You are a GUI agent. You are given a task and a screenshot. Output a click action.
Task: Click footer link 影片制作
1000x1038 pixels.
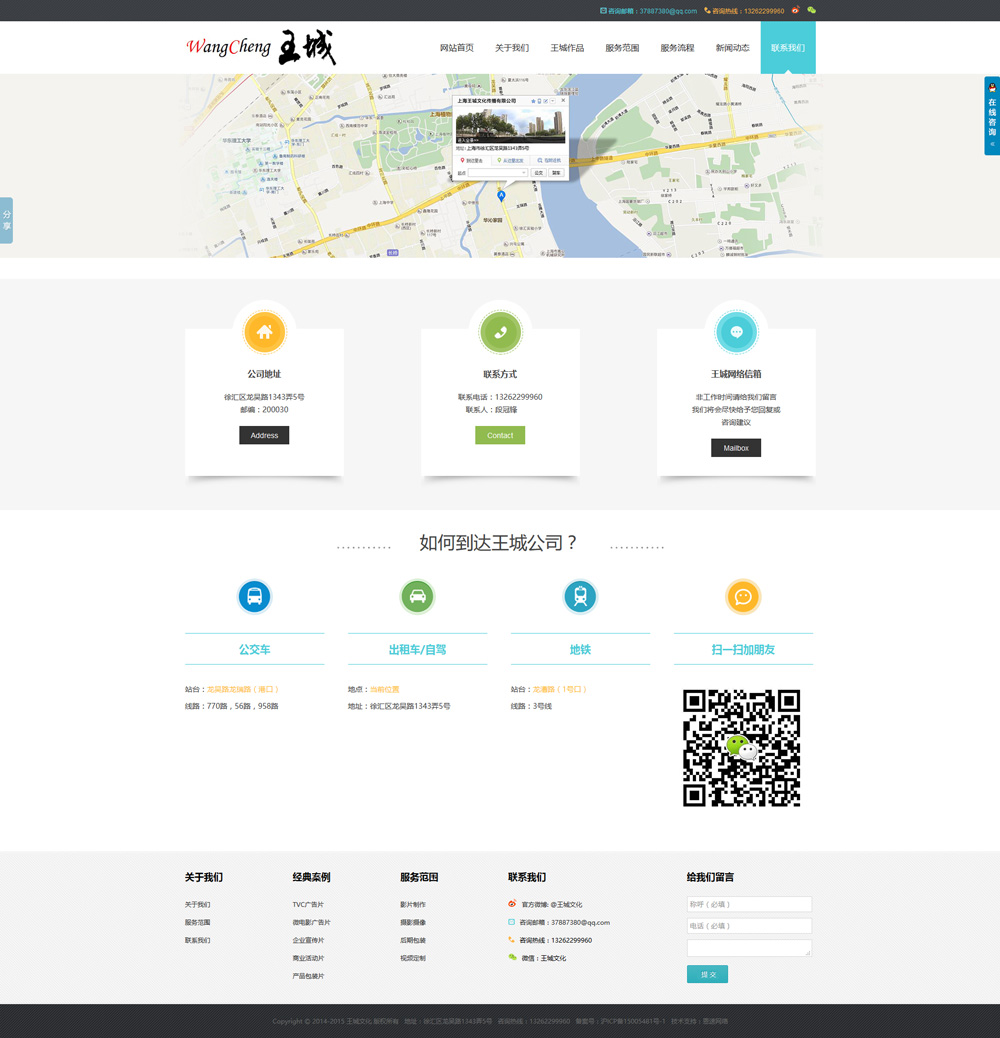pyautogui.click(x=413, y=904)
